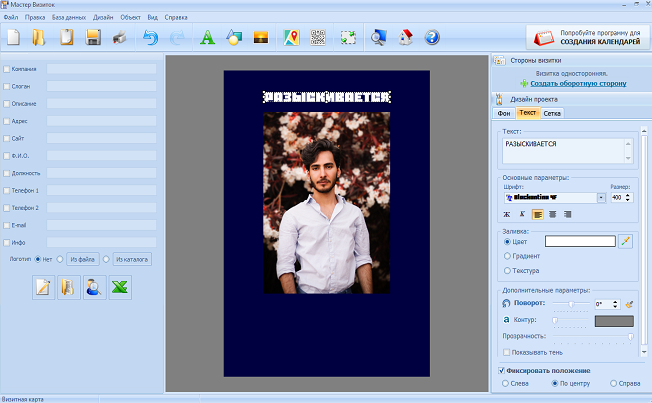Open the Правка menu

pyautogui.click(x=35, y=17)
